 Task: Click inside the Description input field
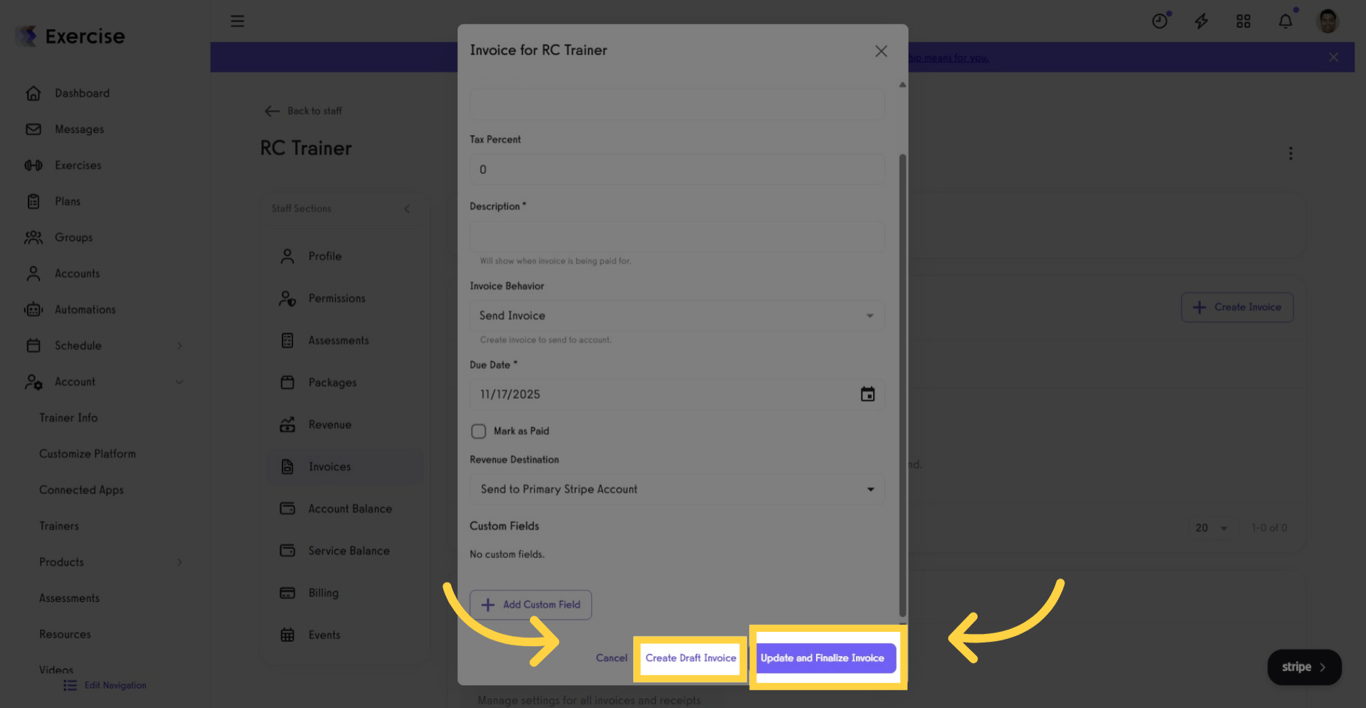[677, 236]
